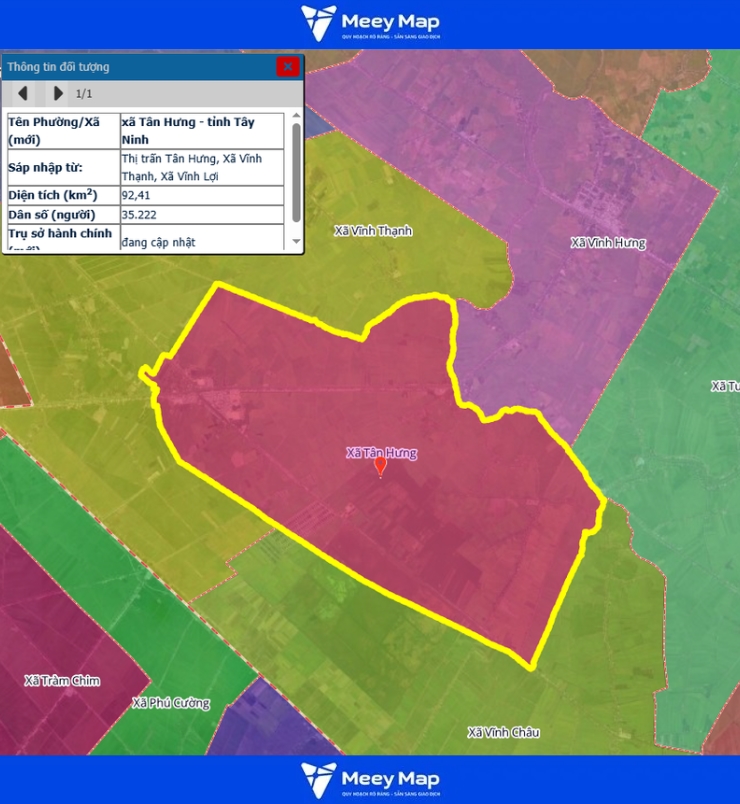Screen dimensions: 740x804
Task: Click the previous object arrow in info panel
Action: 22,94
